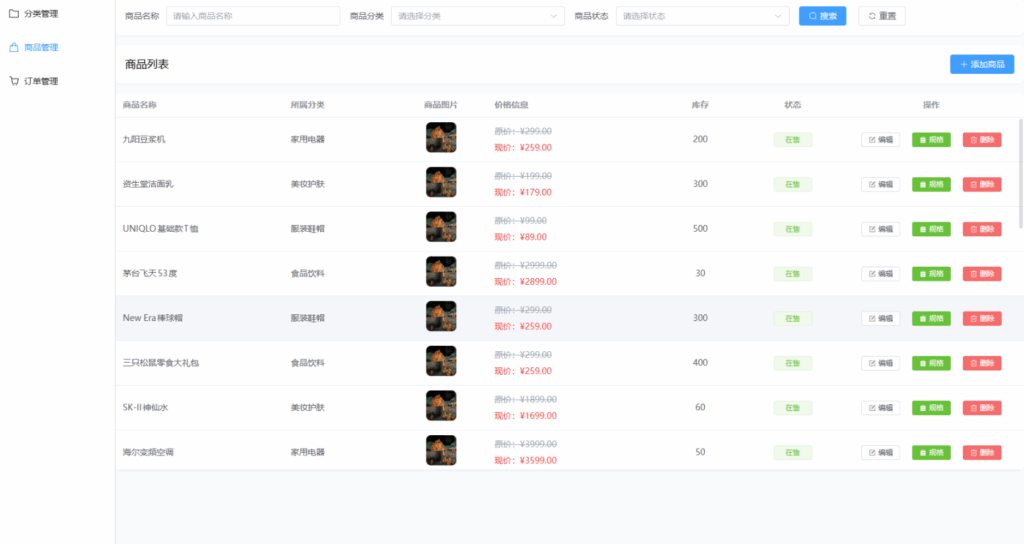Click the 商品列表 heading
The height and width of the screenshot is (544, 1024).
[147, 64]
